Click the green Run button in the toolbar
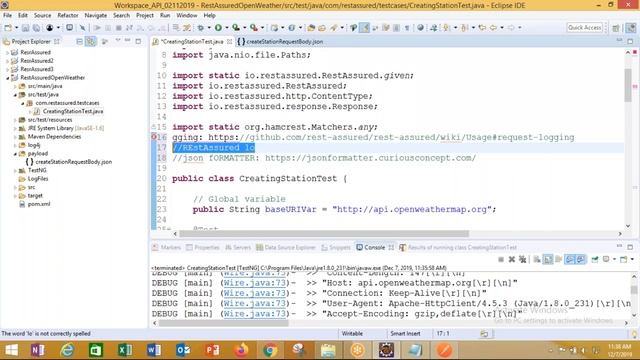 click(218, 28)
